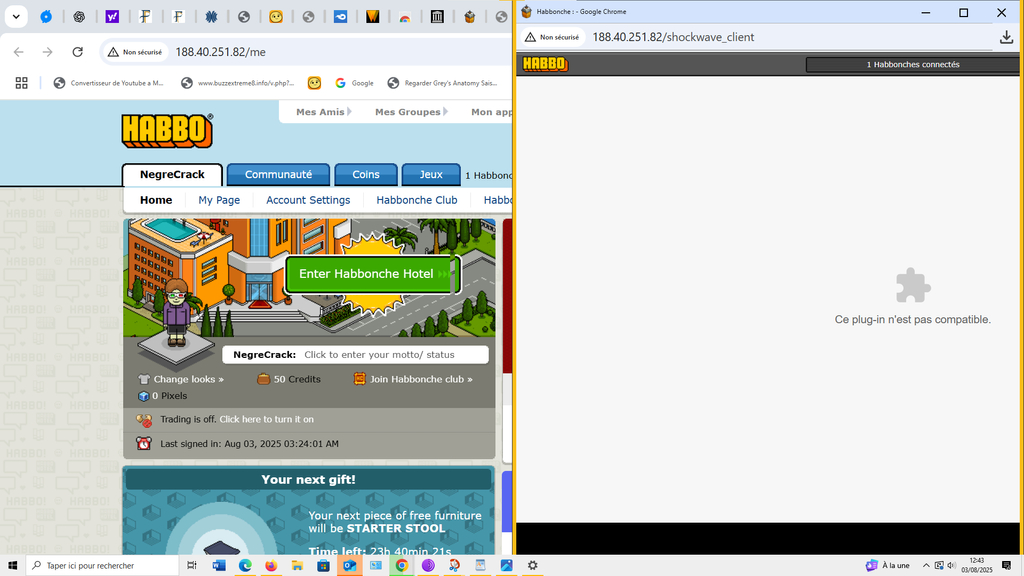Click the motto/status input field
Image resolution: width=1024 pixels, height=576 pixels.
point(393,355)
